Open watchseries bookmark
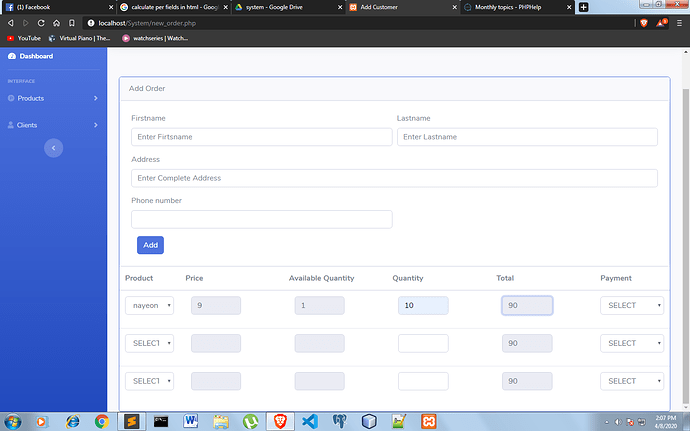 tap(155, 38)
